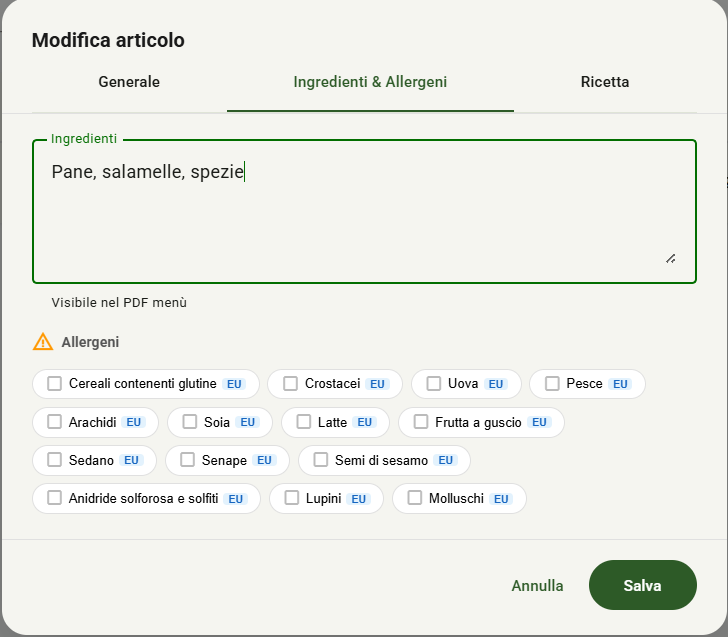728x637 pixels.
Task: Select the Ingredienti & Allergeni tab
Action: [x=370, y=82]
